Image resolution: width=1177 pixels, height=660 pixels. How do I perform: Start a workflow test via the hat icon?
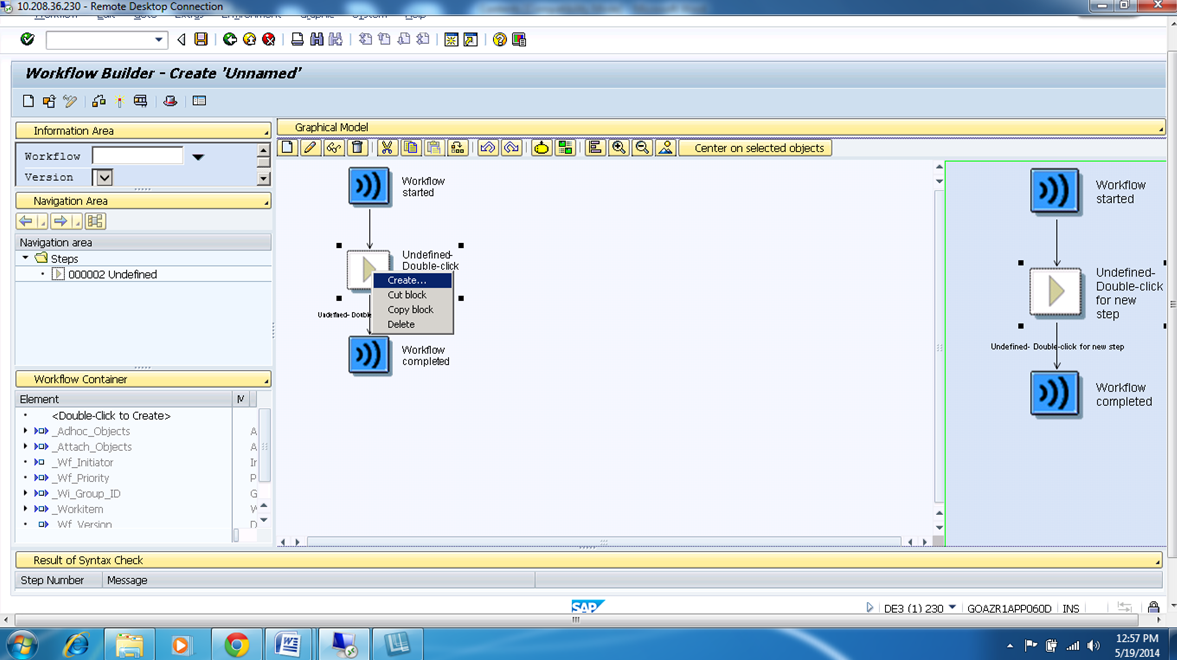pos(541,147)
